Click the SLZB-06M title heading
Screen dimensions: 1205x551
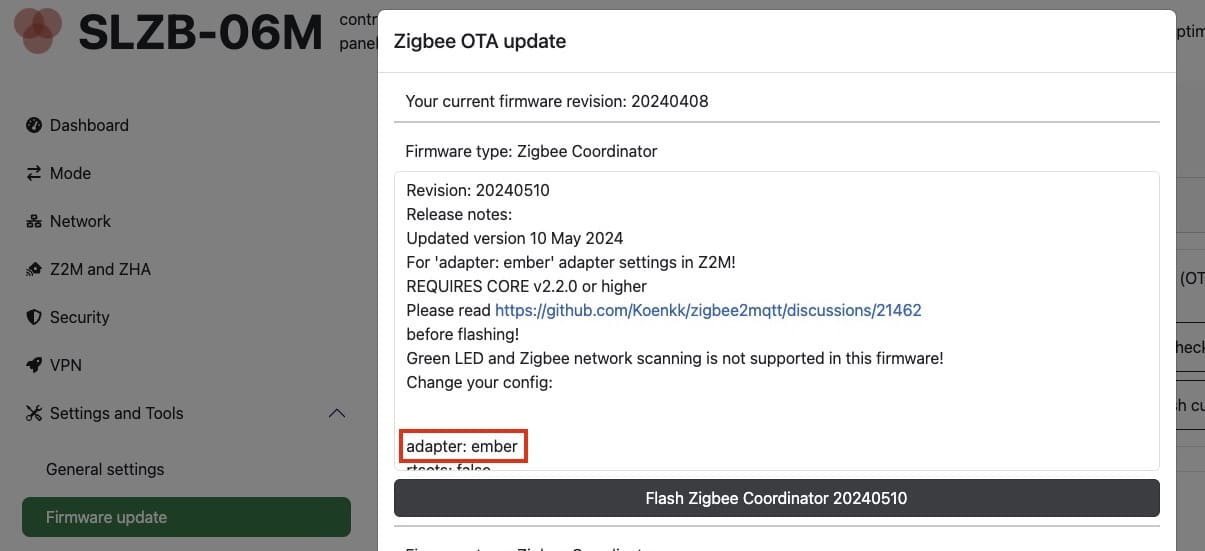[x=200, y=32]
